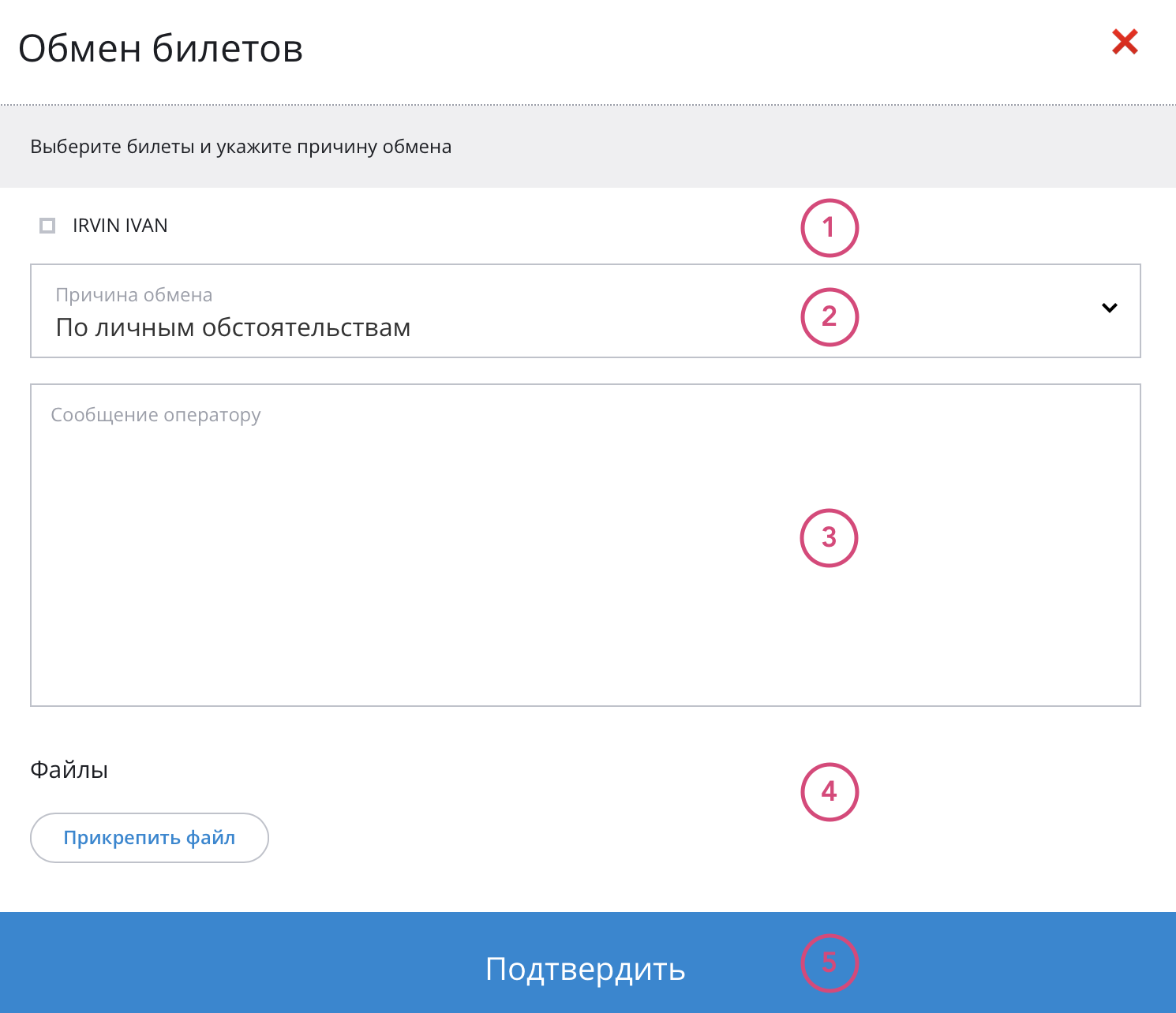The image size is (1176, 1013).
Task: Click the circled number 4 marker
Action: 829,791
